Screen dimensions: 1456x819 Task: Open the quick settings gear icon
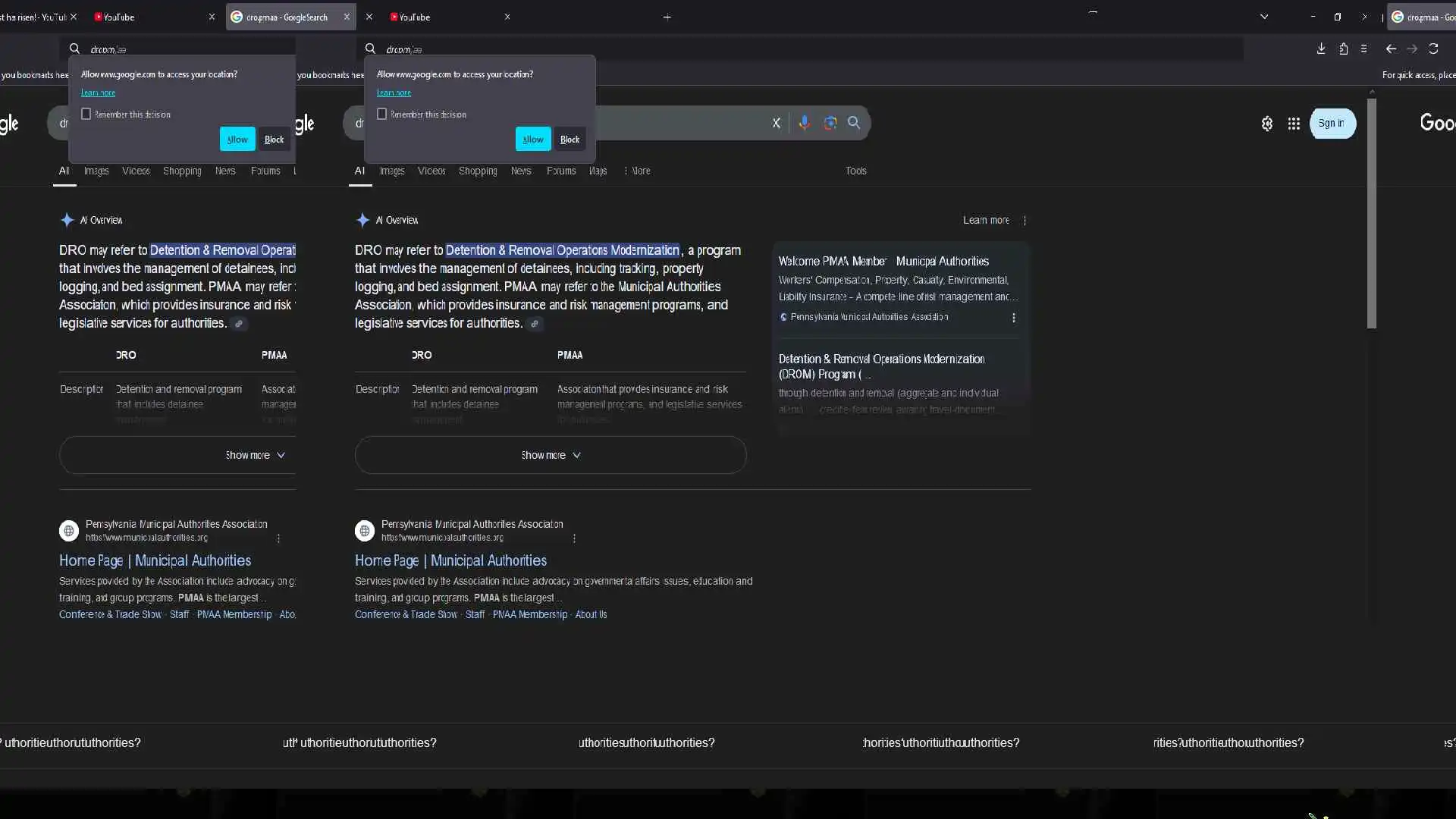click(1266, 124)
